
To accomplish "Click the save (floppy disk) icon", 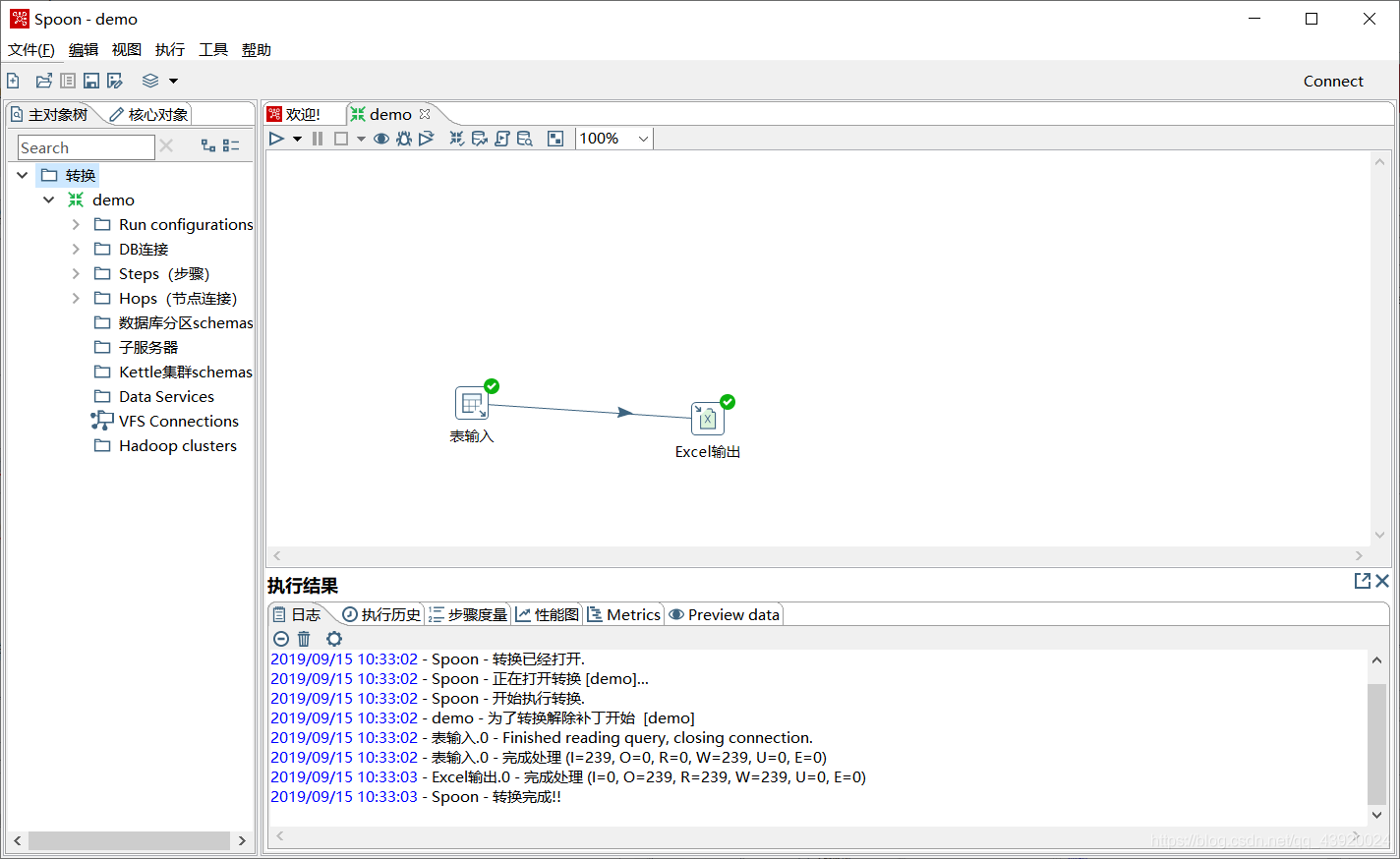I will click(91, 81).
